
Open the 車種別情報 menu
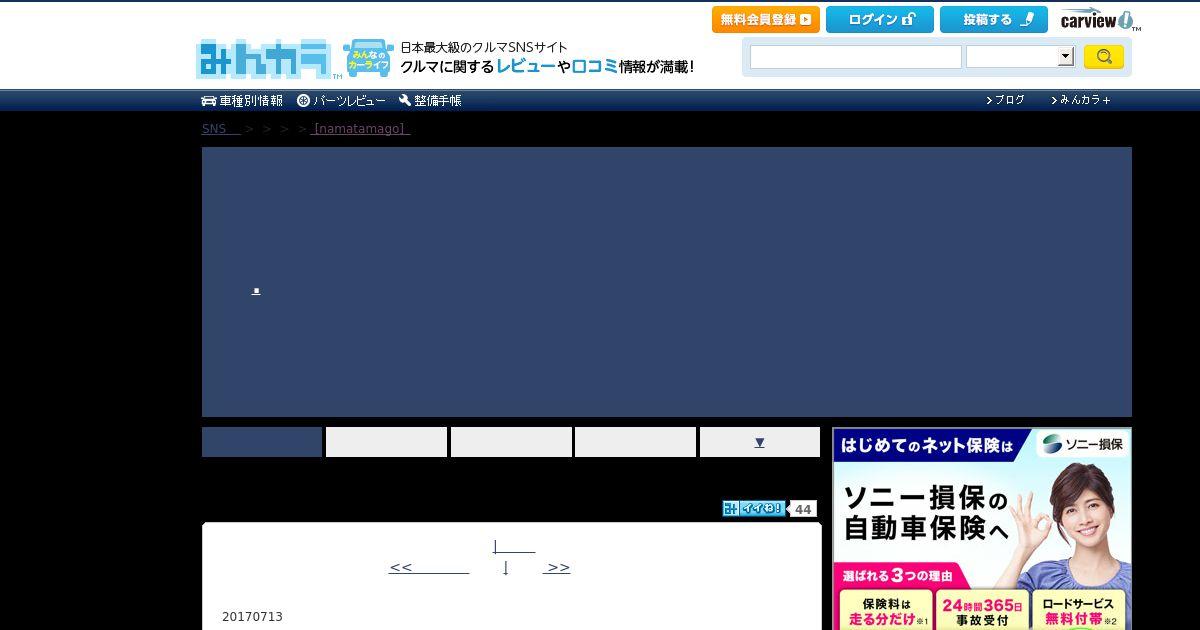click(x=242, y=100)
